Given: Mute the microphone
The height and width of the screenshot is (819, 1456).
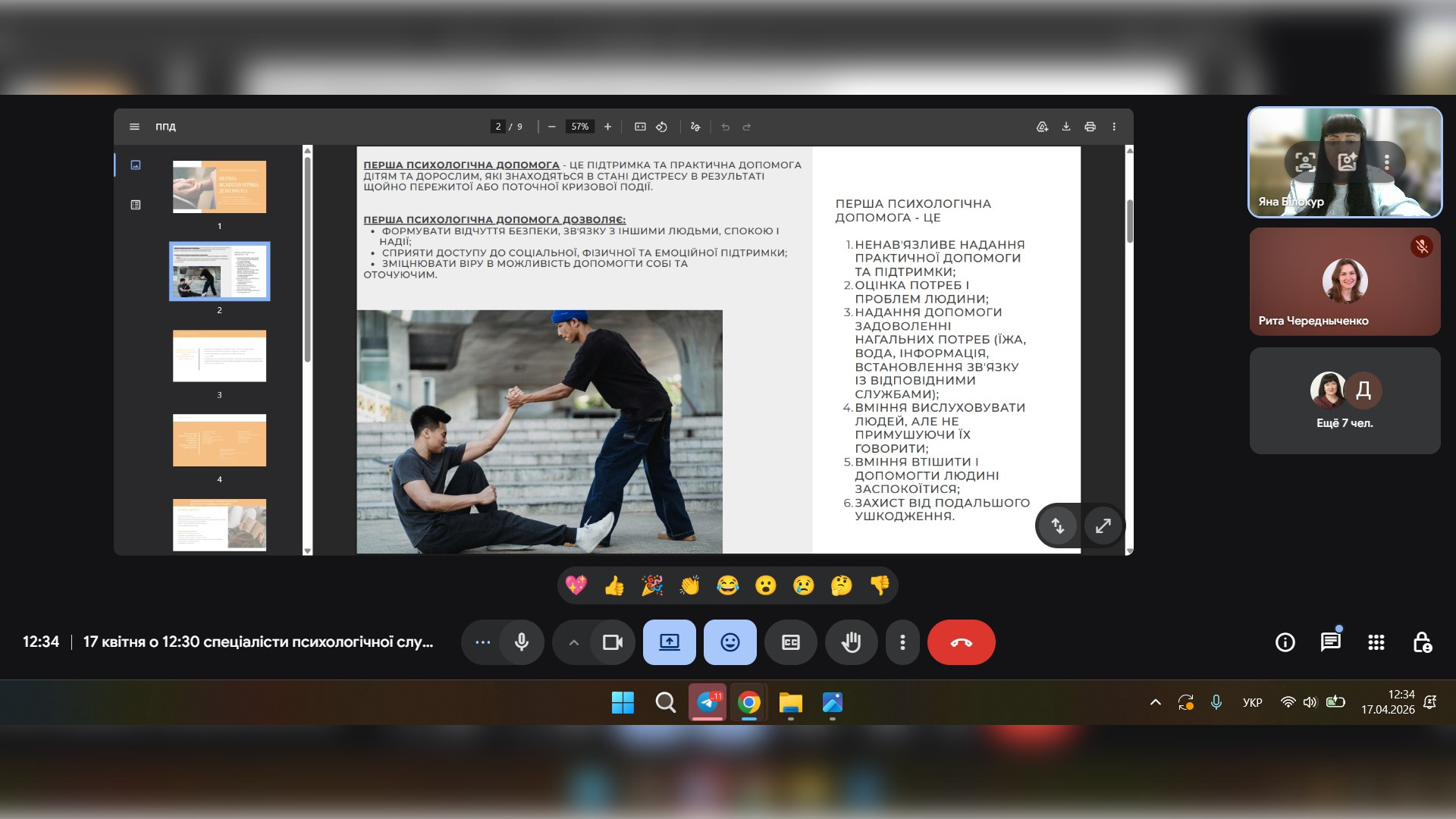Looking at the screenshot, I should (522, 642).
